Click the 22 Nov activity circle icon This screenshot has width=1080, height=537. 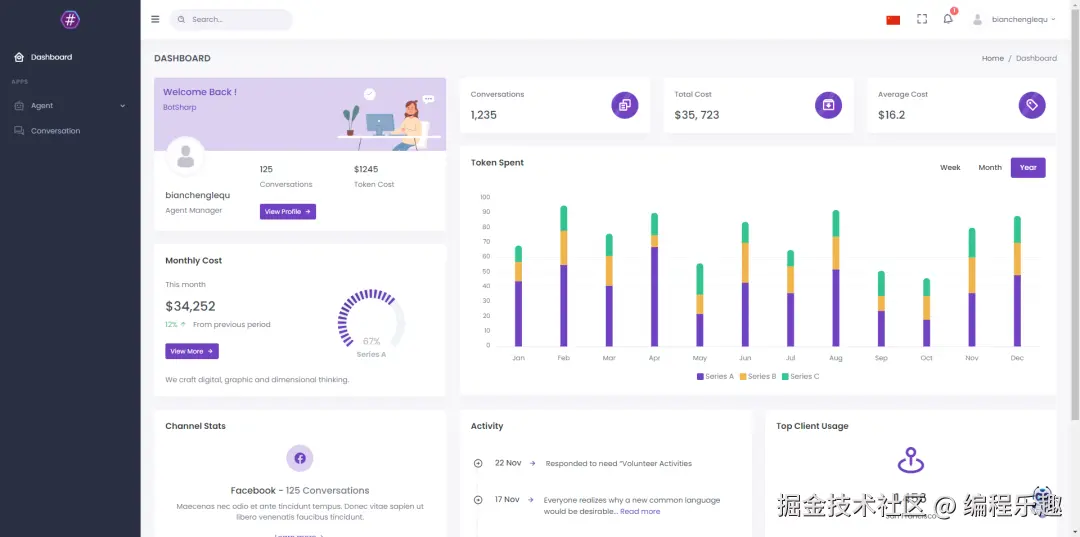(x=478, y=463)
